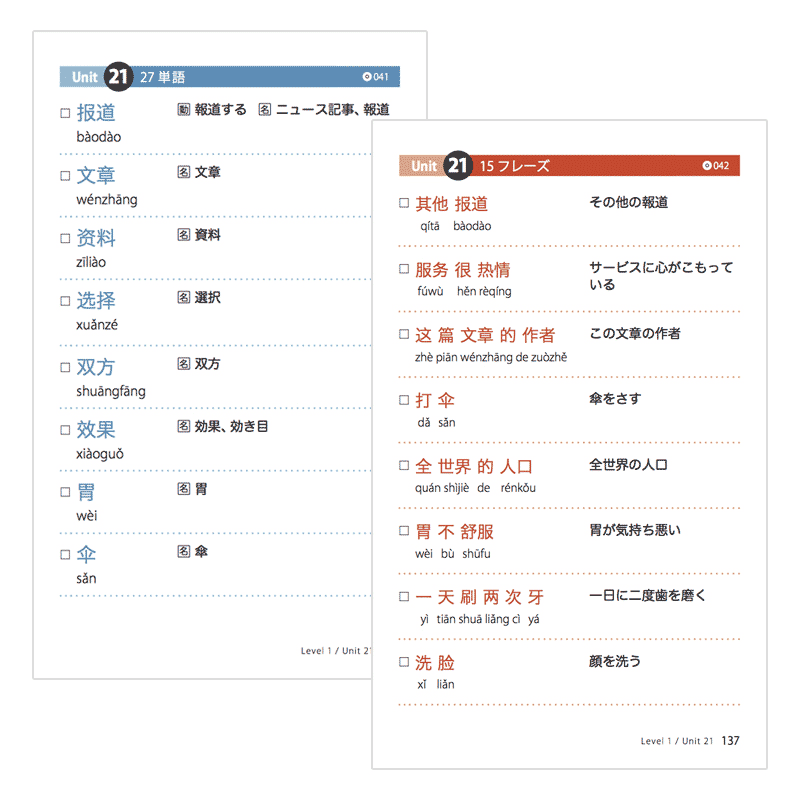This screenshot has width=800, height=800.
Task: Click the red phrase 一 天 刷 两 次 牙
Action: pyautogui.click(x=480, y=597)
